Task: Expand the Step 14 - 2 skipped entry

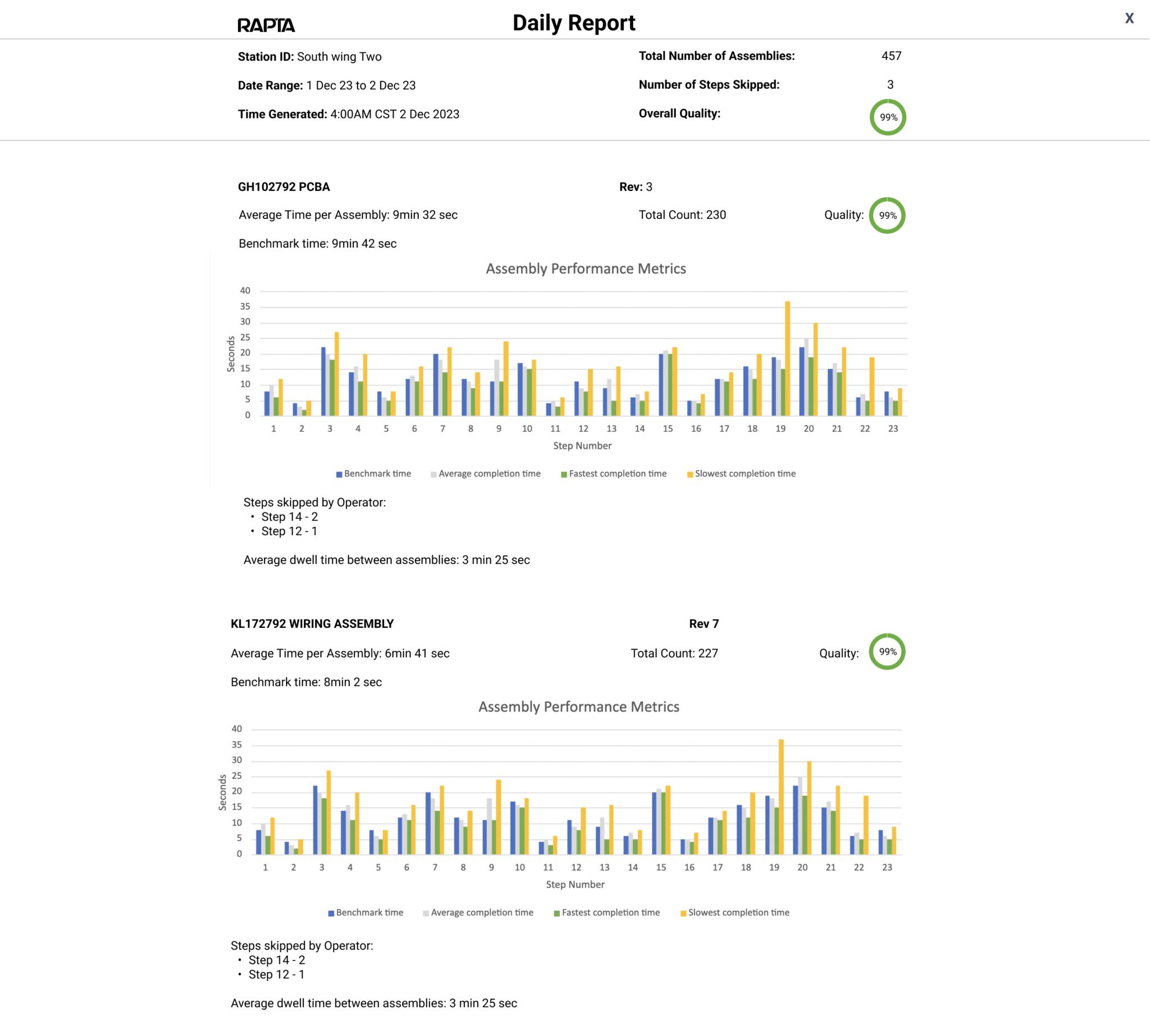Action: click(289, 516)
